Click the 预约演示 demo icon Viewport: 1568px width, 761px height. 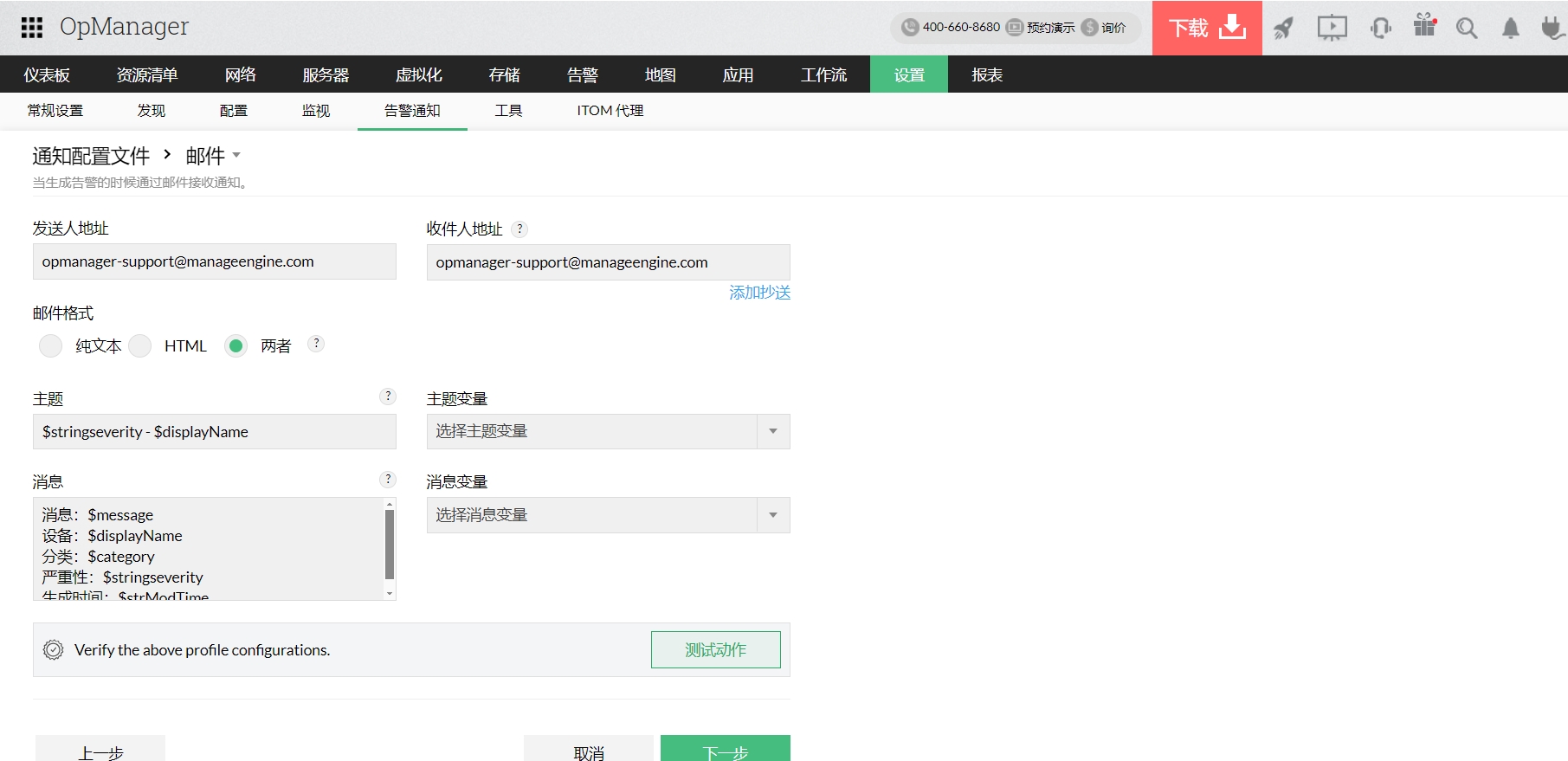pyautogui.click(x=1015, y=28)
